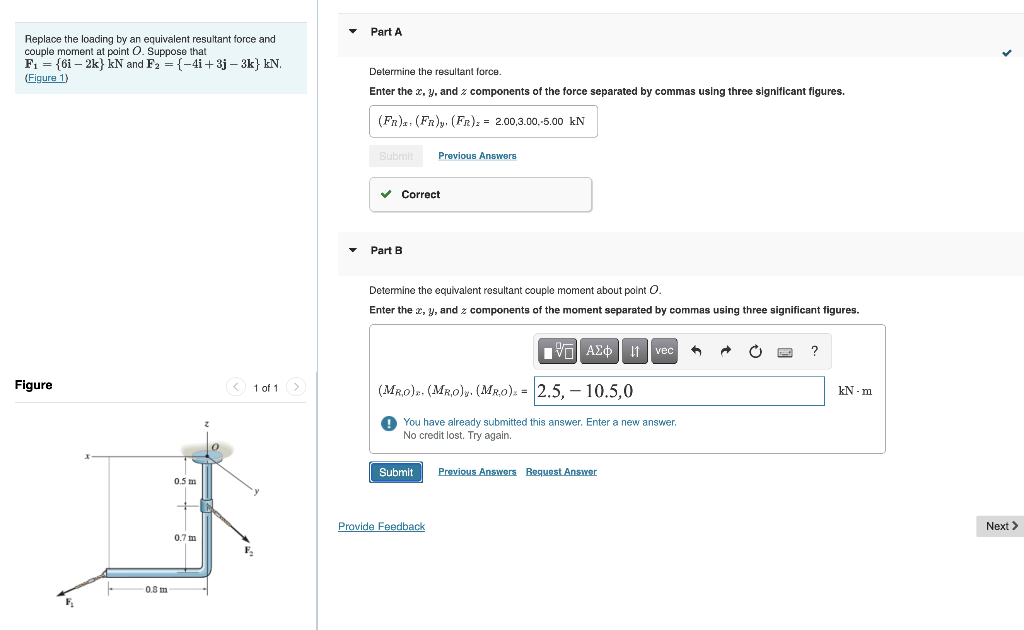Click the 0.5 m dimension label in the figure
Viewport: 1024px width, 630px height.
click(185, 481)
